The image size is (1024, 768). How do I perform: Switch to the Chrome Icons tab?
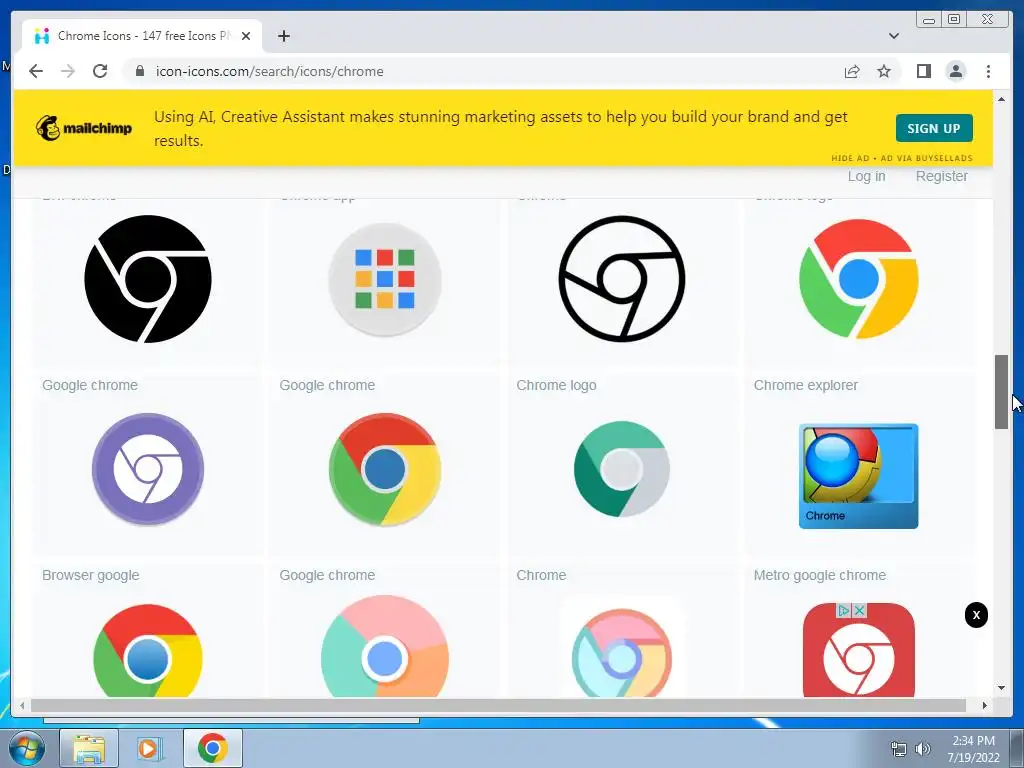[x=142, y=36]
